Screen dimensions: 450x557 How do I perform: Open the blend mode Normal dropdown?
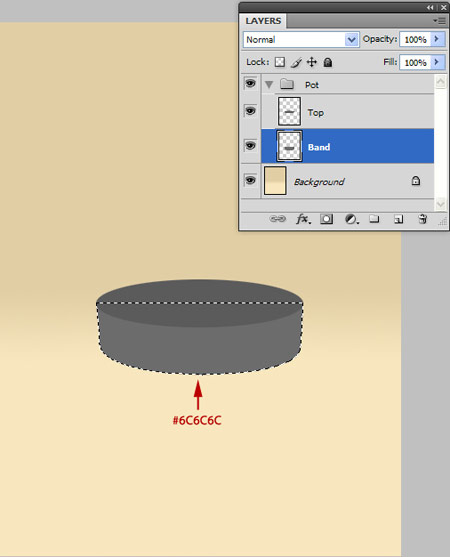(301, 39)
